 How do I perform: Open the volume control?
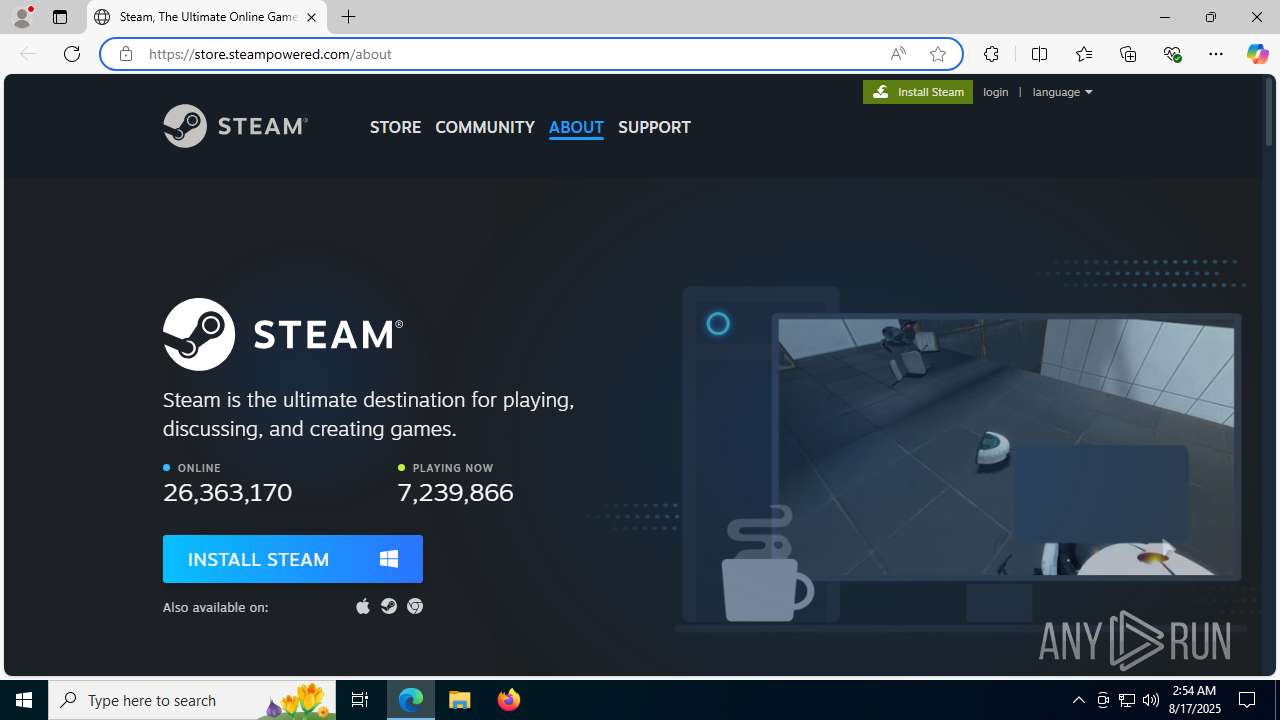pyautogui.click(x=1151, y=700)
